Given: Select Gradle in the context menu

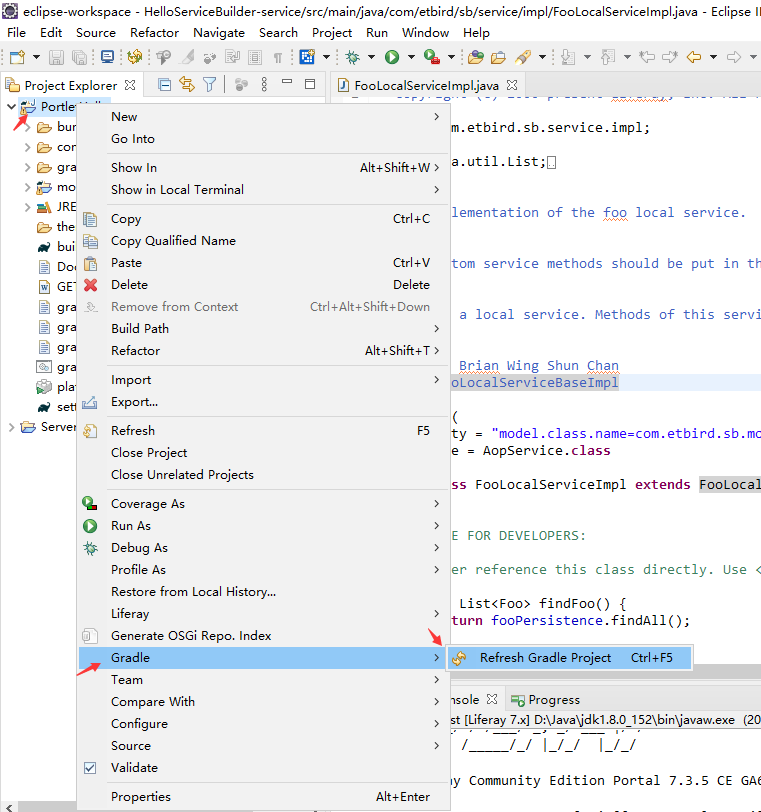Looking at the screenshot, I should [x=130, y=658].
